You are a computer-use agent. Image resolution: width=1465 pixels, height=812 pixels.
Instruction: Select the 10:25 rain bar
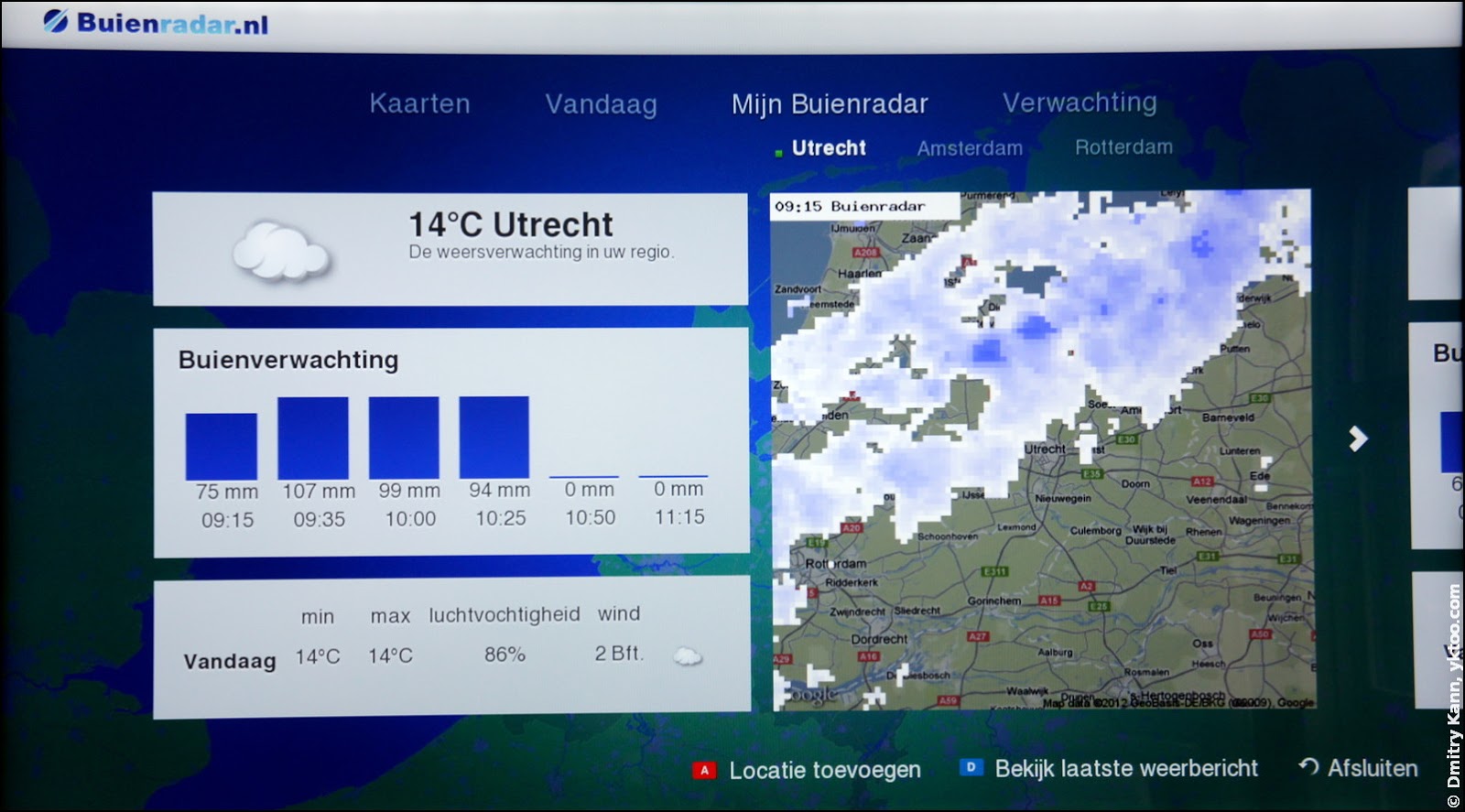click(x=494, y=437)
